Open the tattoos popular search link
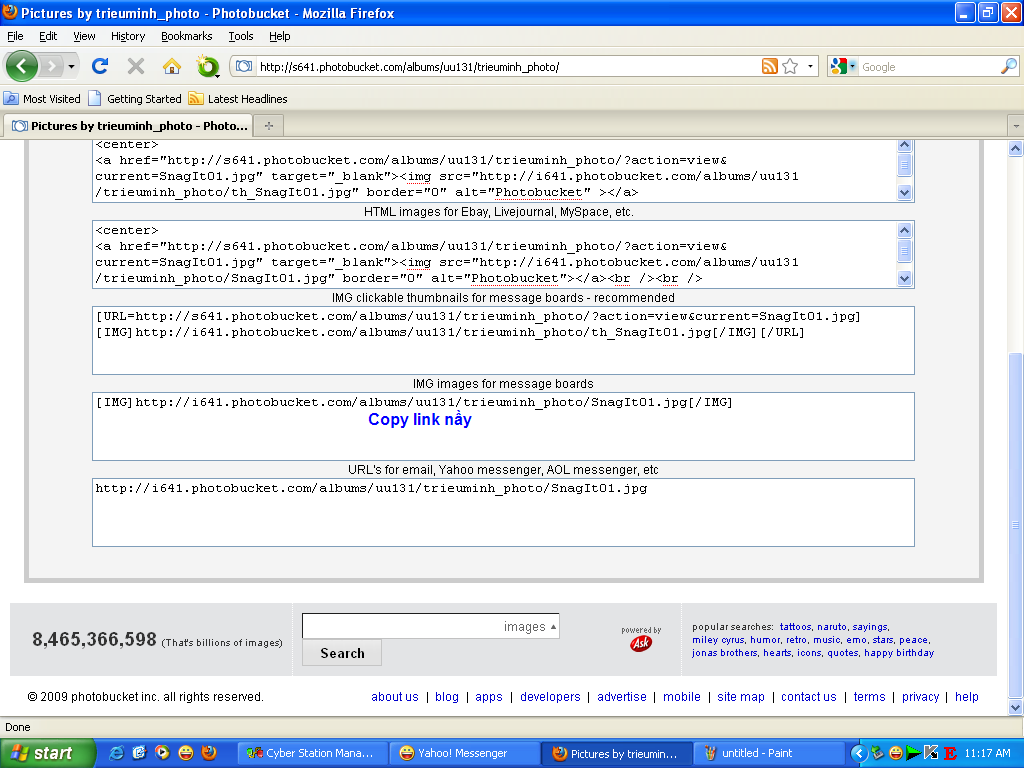Image resolution: width=1024 pixels, height=768 pixels. click(x=795, y=627)
